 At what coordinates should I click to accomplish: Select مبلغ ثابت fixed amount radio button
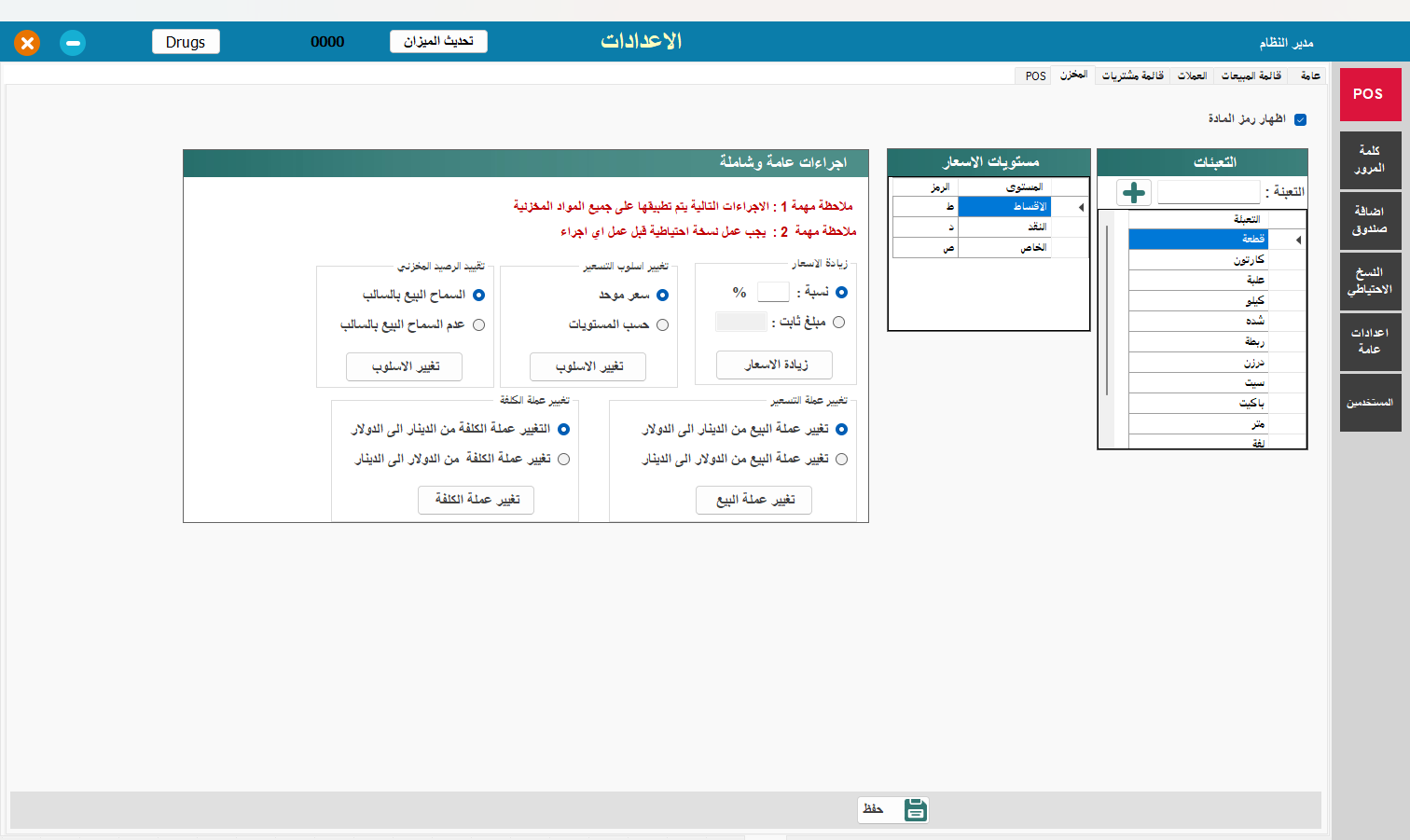pyautogui.click(x=838, y=322)
